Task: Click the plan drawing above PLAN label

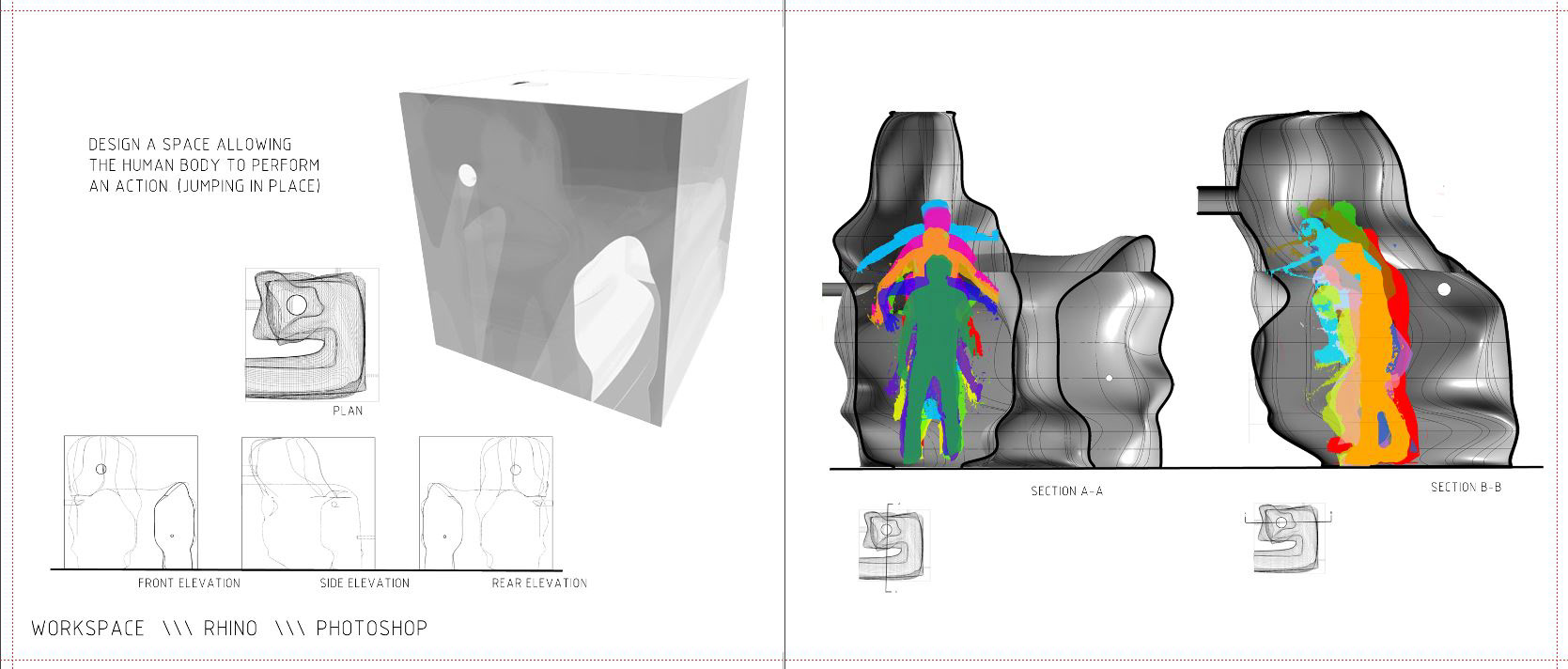Action: point(312,334)
